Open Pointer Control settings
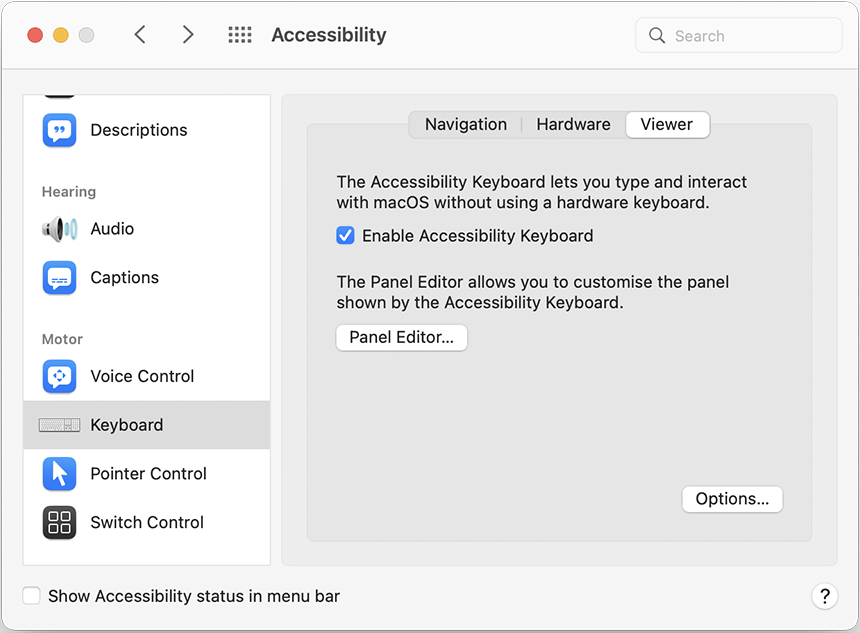Screen dimensions: 860x633 (59, 473)
